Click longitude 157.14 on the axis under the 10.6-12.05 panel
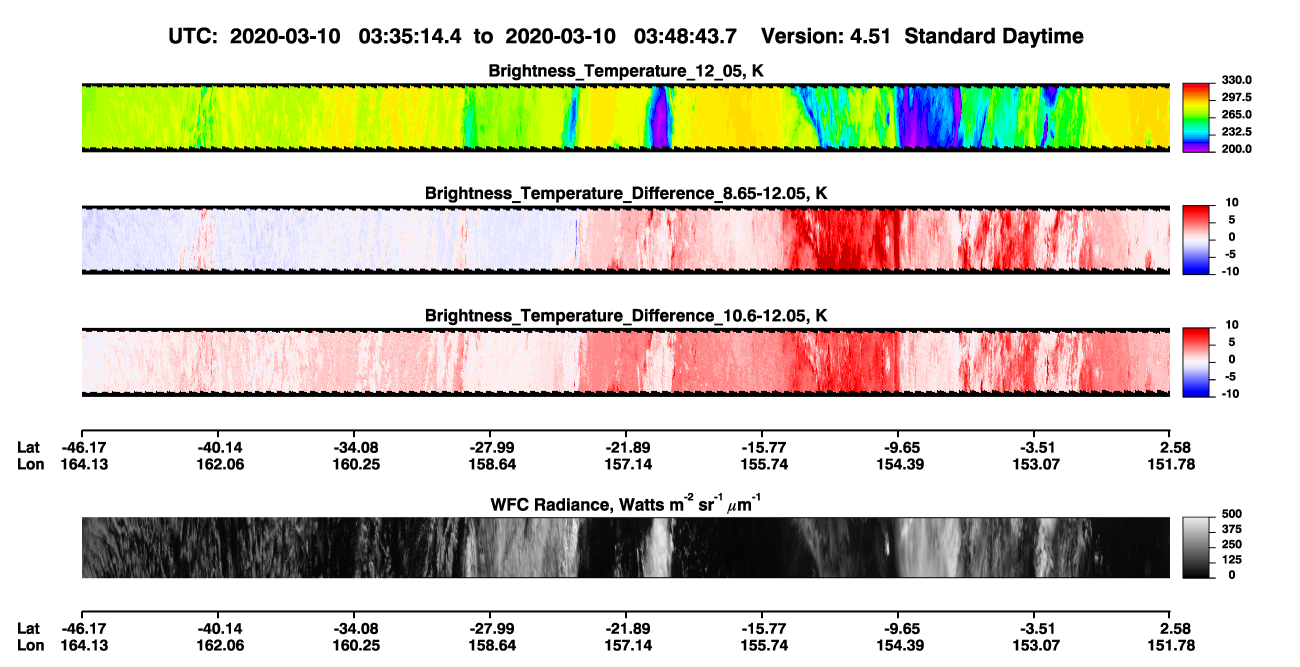 [626, 464]
